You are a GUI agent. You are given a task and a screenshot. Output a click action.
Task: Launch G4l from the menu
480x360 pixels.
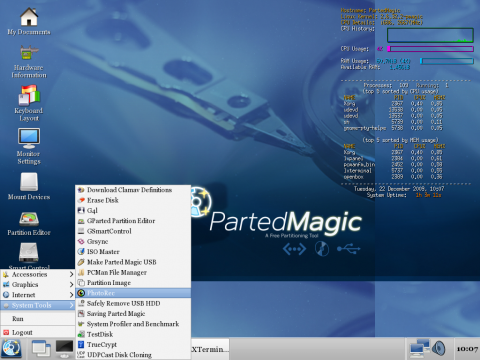click(x=133, y=210)
